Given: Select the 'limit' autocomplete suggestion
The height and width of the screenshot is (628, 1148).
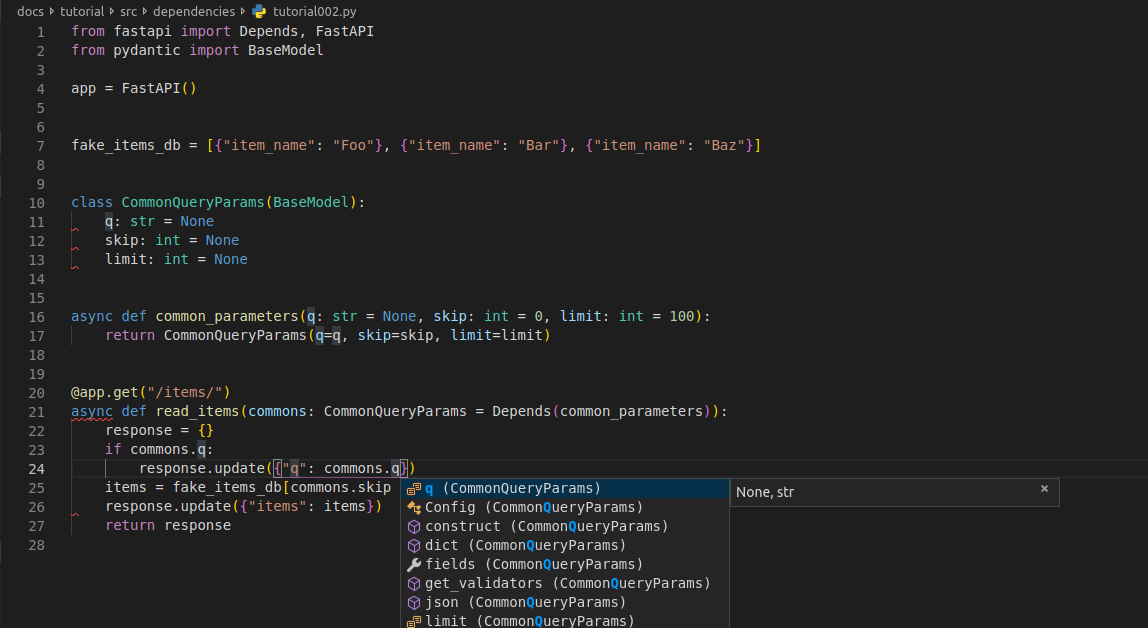Looking at the screenshot, I should coord(529,621).
